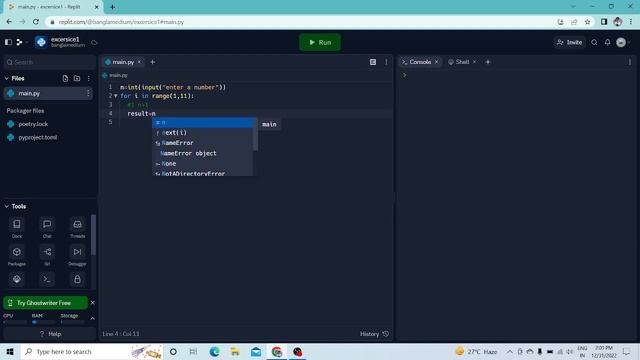Collapse the resources usage panel chevron

coord(93,318)
